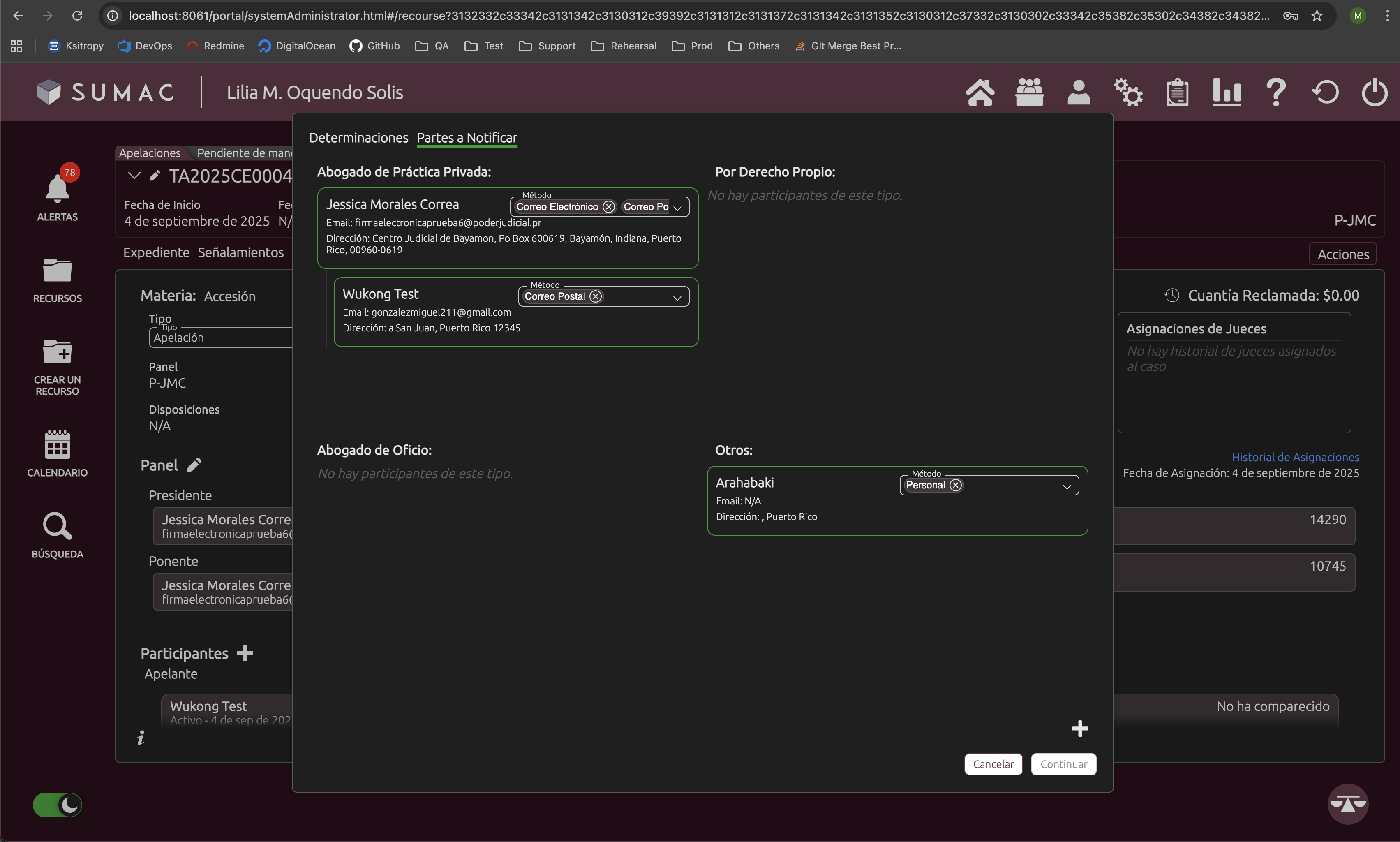Toggle the dark mode moon switch
This screenshot has width=1400, height=842.
point(57,805)
